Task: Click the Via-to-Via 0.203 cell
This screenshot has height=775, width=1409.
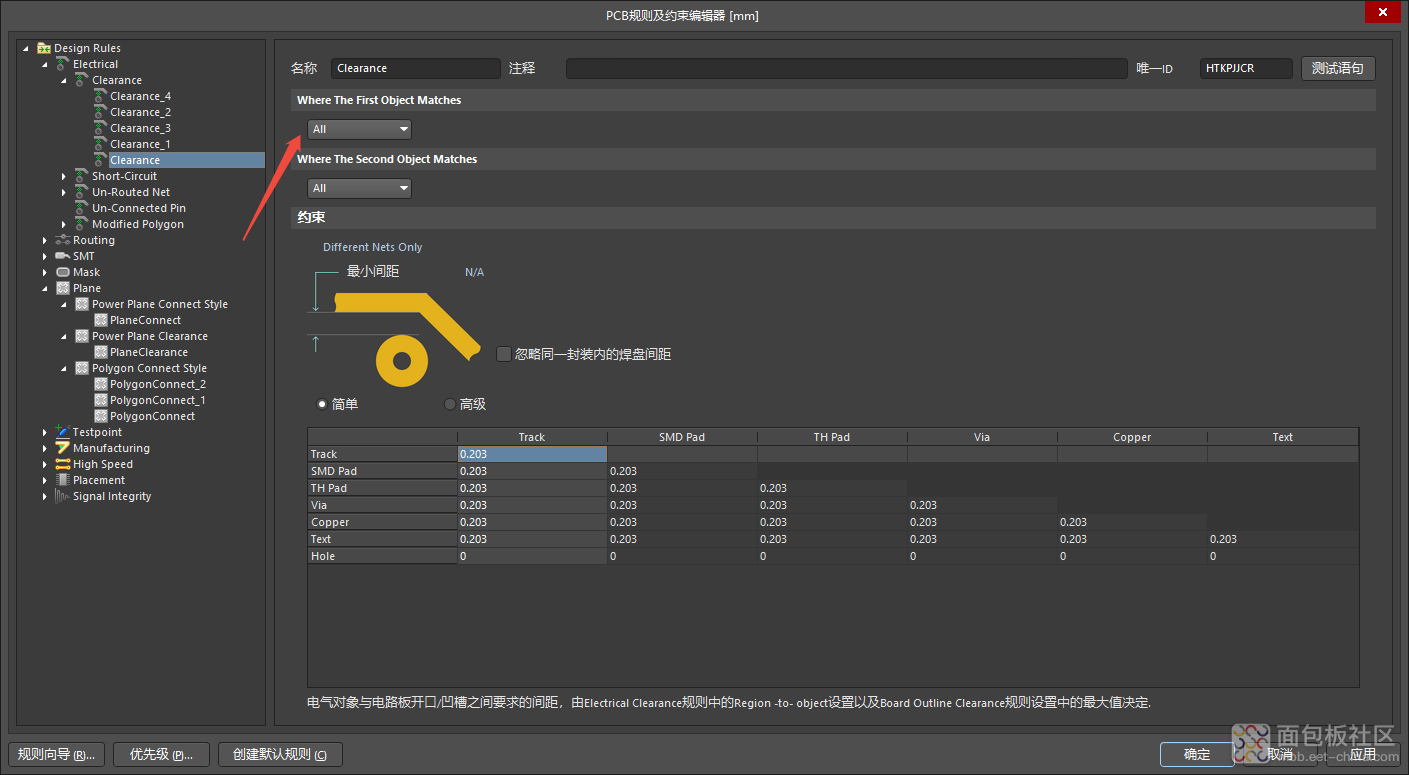Action: tap(982, 505)
